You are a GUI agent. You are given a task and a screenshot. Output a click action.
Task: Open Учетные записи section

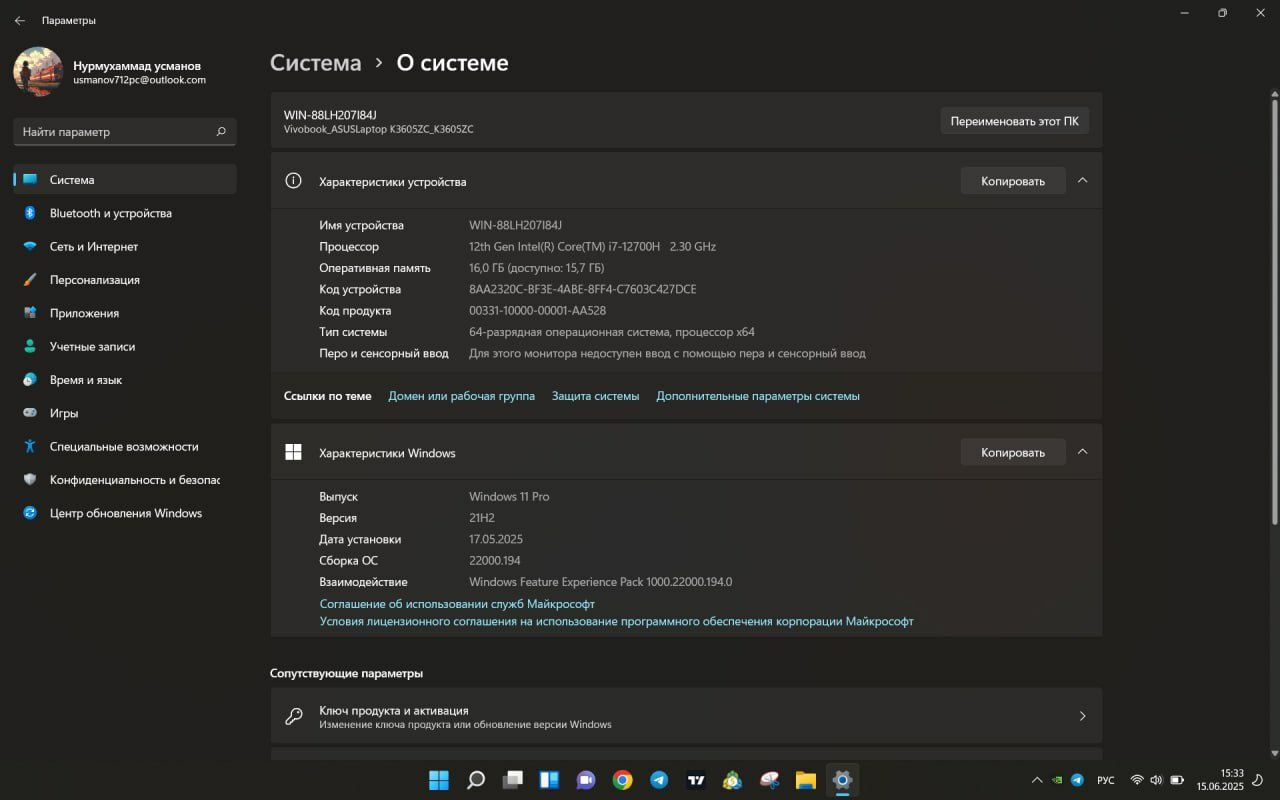point(125,346)
